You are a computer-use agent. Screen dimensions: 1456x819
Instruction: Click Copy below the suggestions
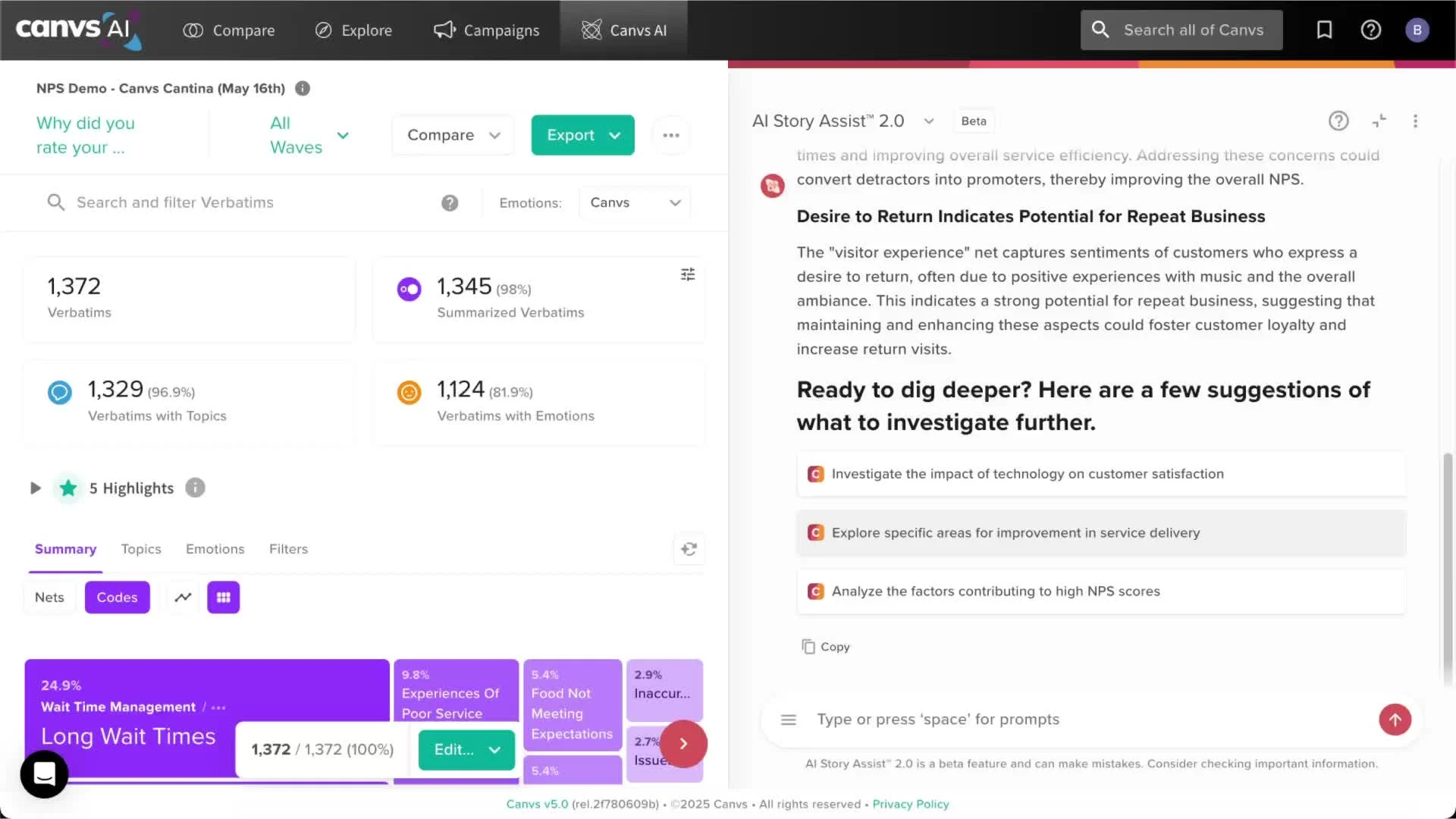(x=826, y=647)
